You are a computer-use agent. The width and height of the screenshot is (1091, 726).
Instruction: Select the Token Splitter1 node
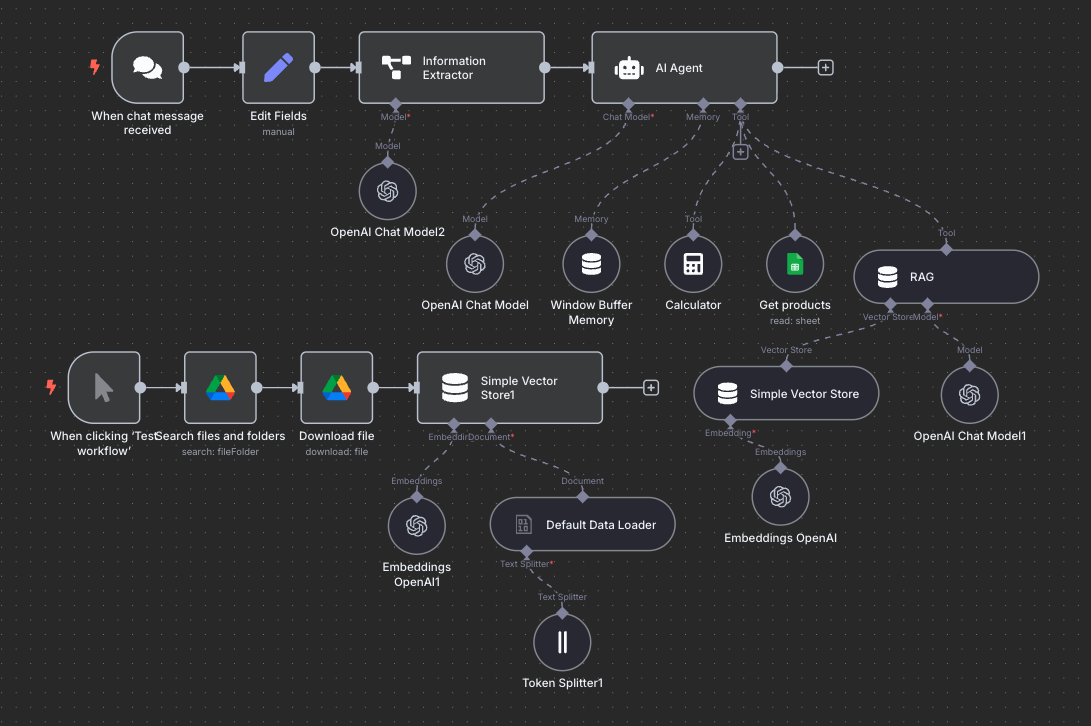[x=562, y=642]
